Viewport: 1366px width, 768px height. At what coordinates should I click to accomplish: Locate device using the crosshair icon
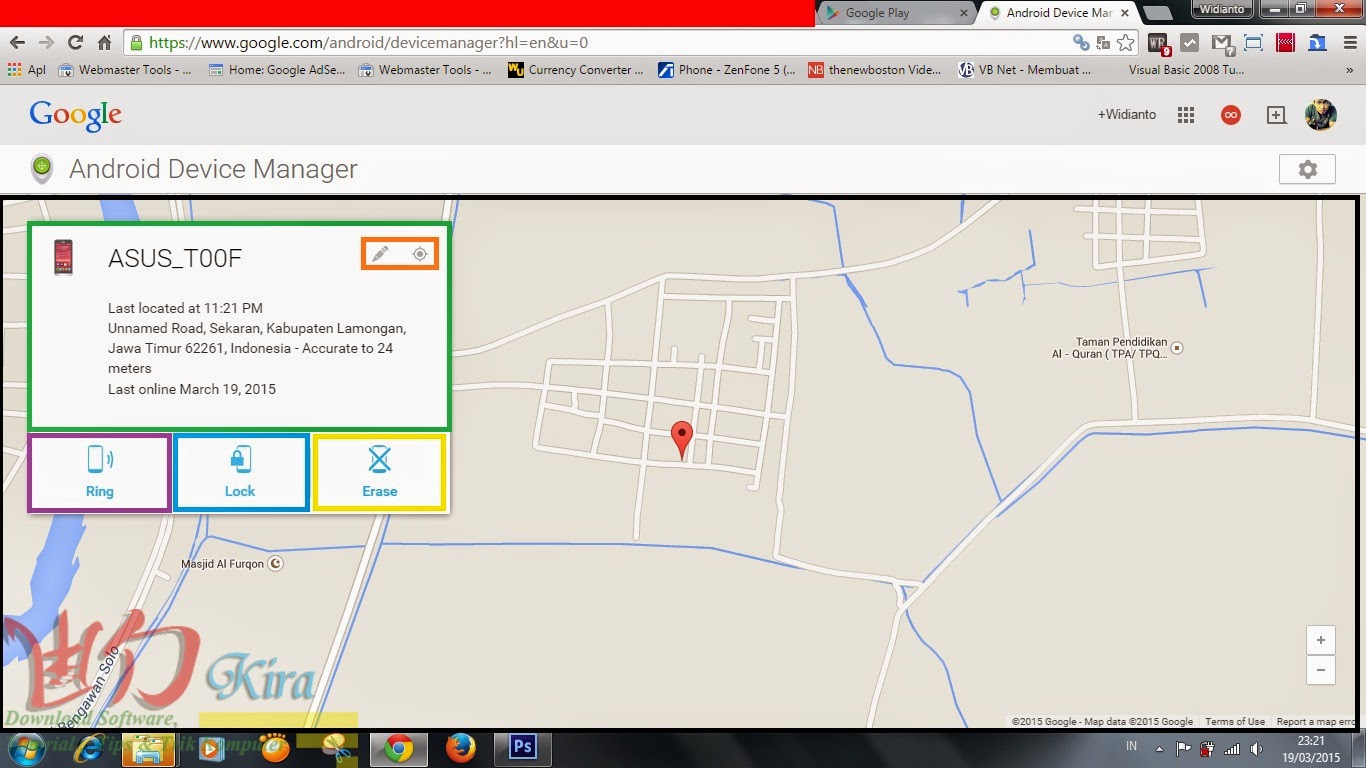pyautogui.click(x=420, y=254)
